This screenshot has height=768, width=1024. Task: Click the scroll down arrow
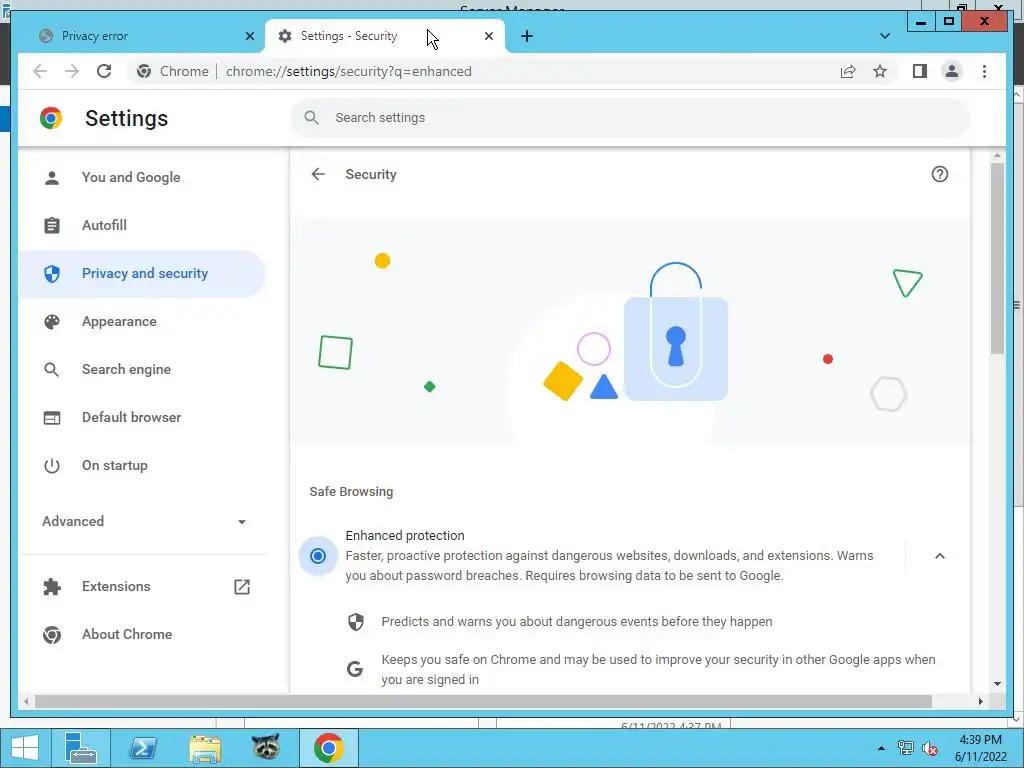tap(997, 684)
